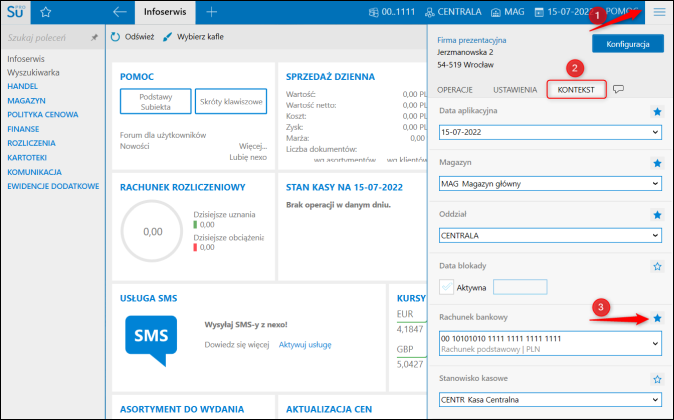Click the Podstawy Subiekta button

tap(156, 101)
